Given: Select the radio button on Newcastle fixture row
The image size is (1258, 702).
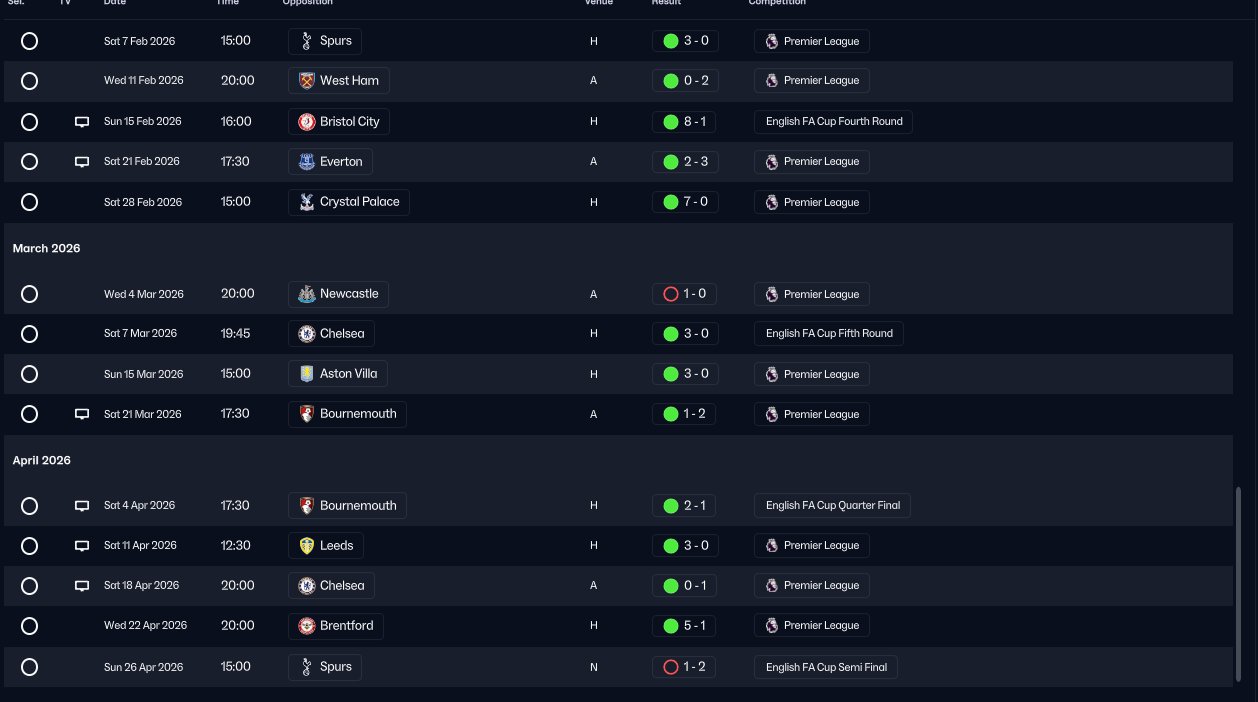Looking at the screenshot, I should pyautogui.click(x=29, y=294).
